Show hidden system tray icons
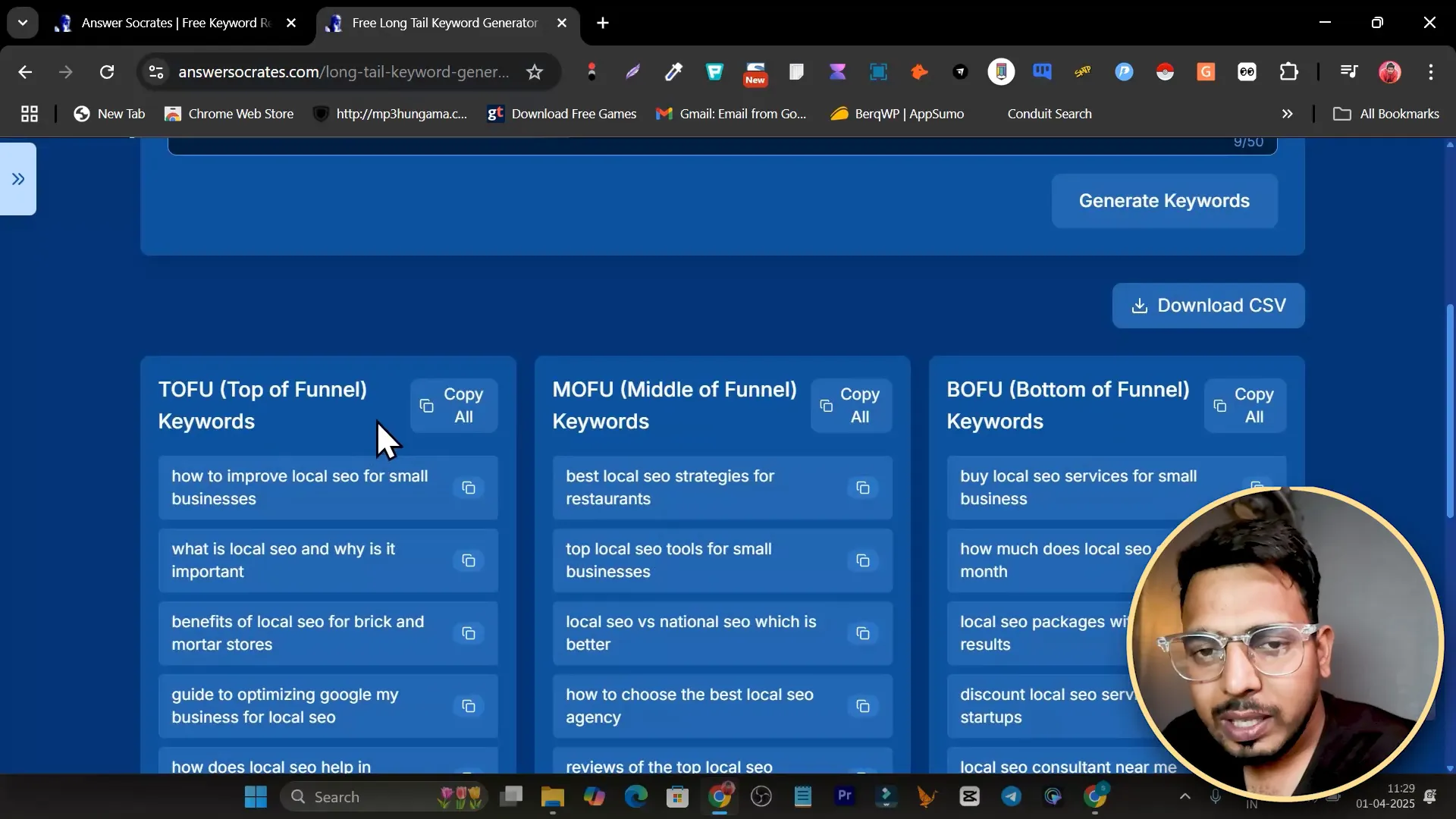The width and height of the screenshot is (1456, 819). click(1185, 796)
